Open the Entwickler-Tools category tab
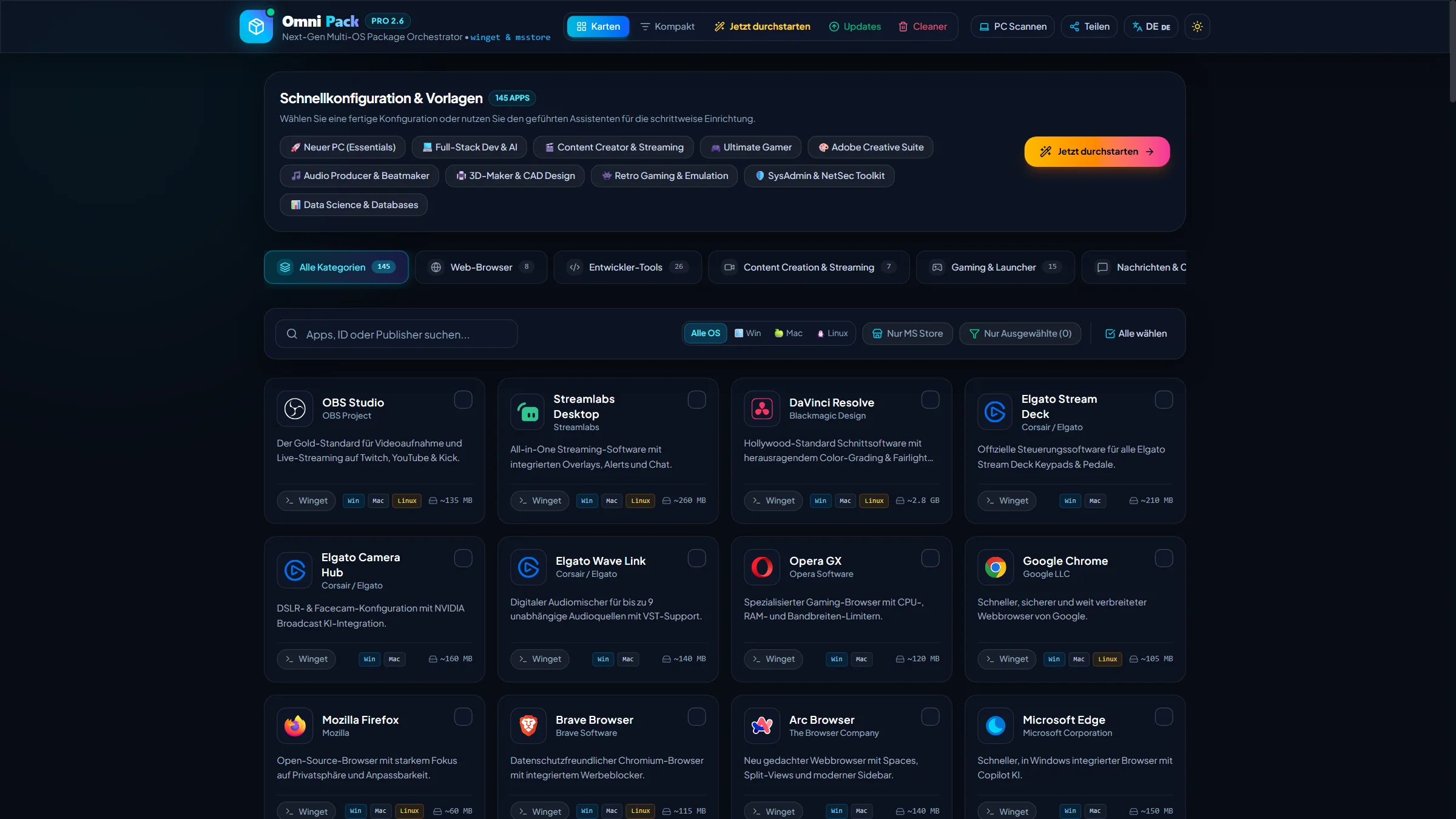The image size is (1456, 819). (627, 267)
